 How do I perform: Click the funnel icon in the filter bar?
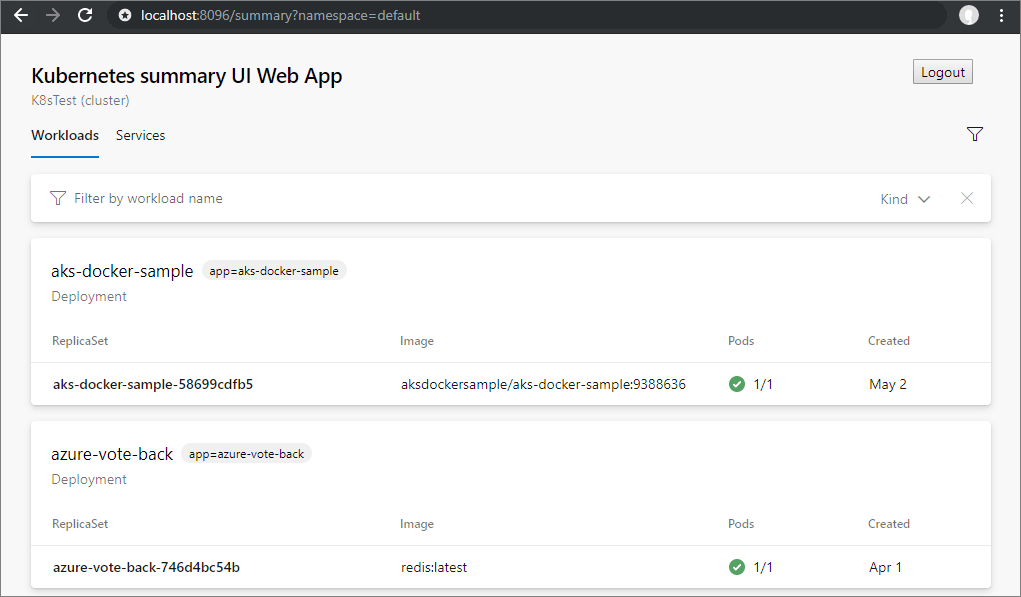coord(58,198)
